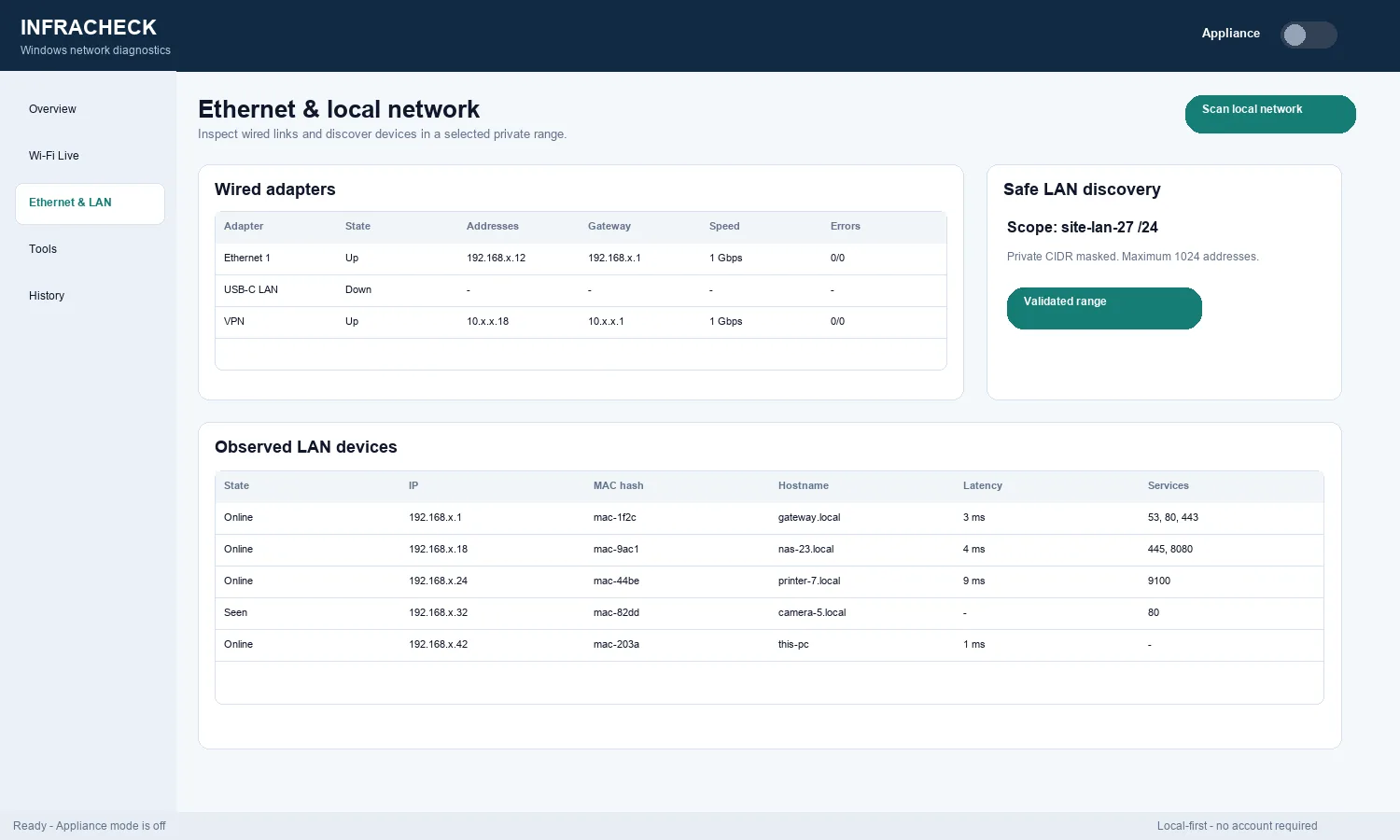Select the printer-7.local device row

click(x=769, y=581)
